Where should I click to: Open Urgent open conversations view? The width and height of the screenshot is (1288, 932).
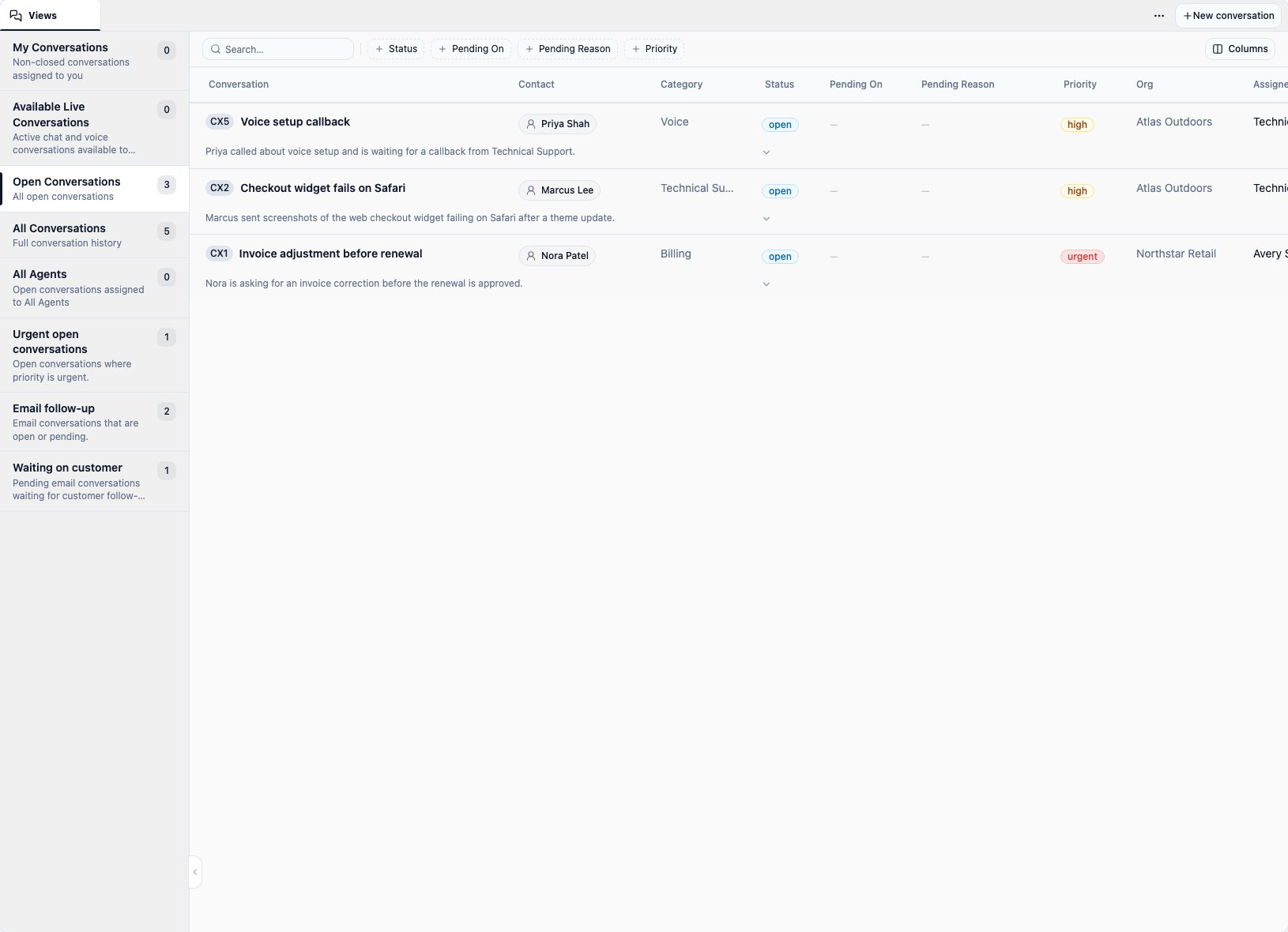tap(94, 355)
